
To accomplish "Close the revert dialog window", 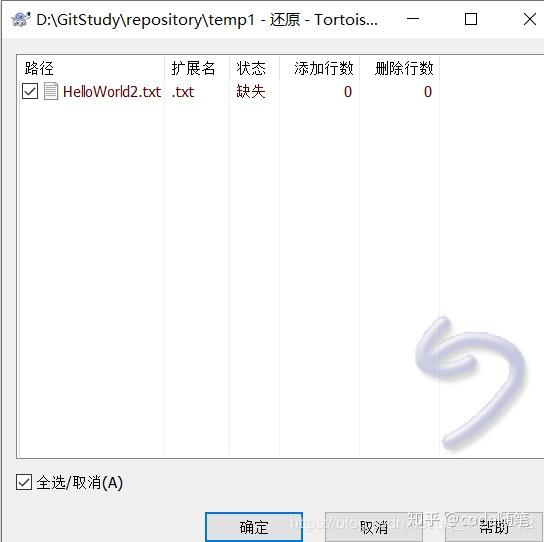I will click(530, 19).
